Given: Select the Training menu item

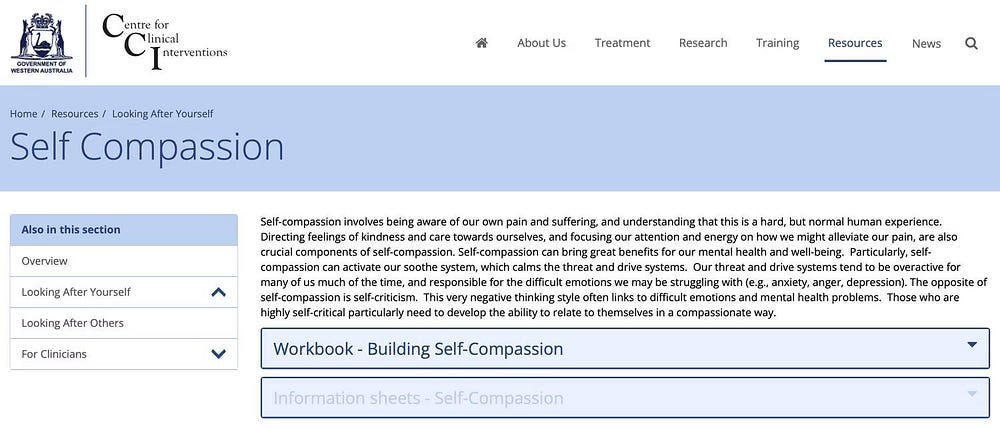Looking at the screenshot, I should 777,43.
